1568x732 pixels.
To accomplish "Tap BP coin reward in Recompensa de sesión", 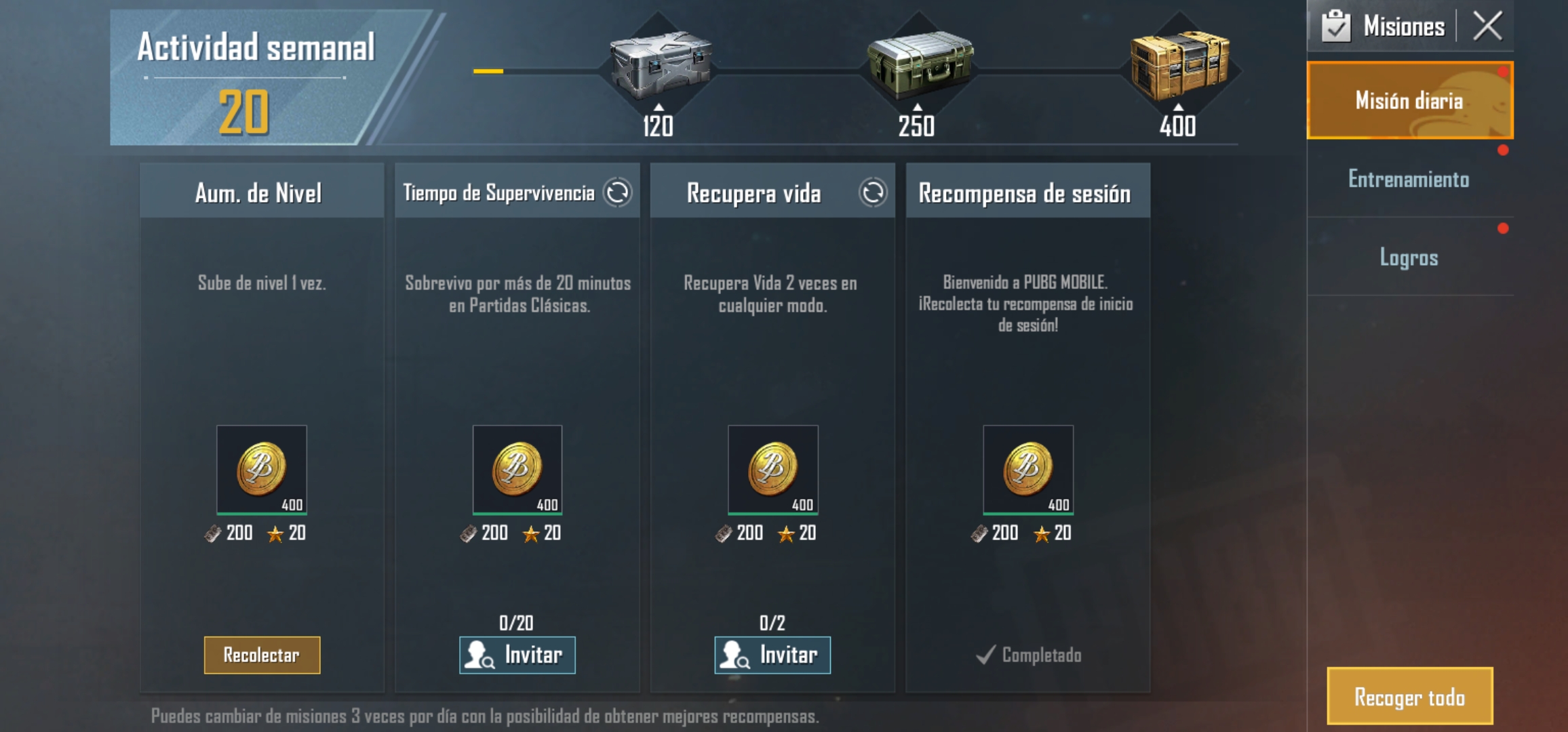I will (x=1028, y=470).
